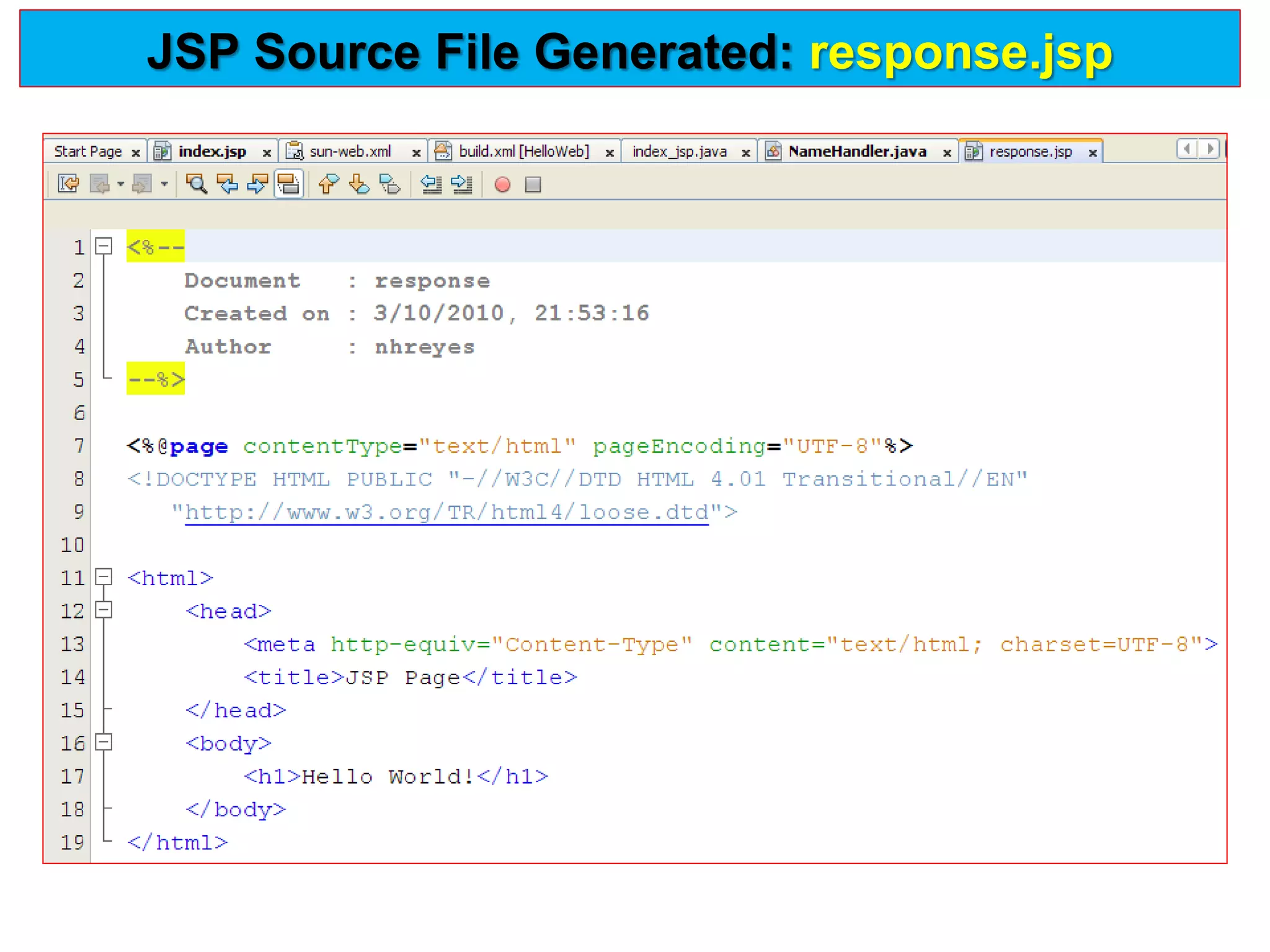1270x952 pixels.
Task: Start macro recording with red circle
Action: tap(502, 185)
